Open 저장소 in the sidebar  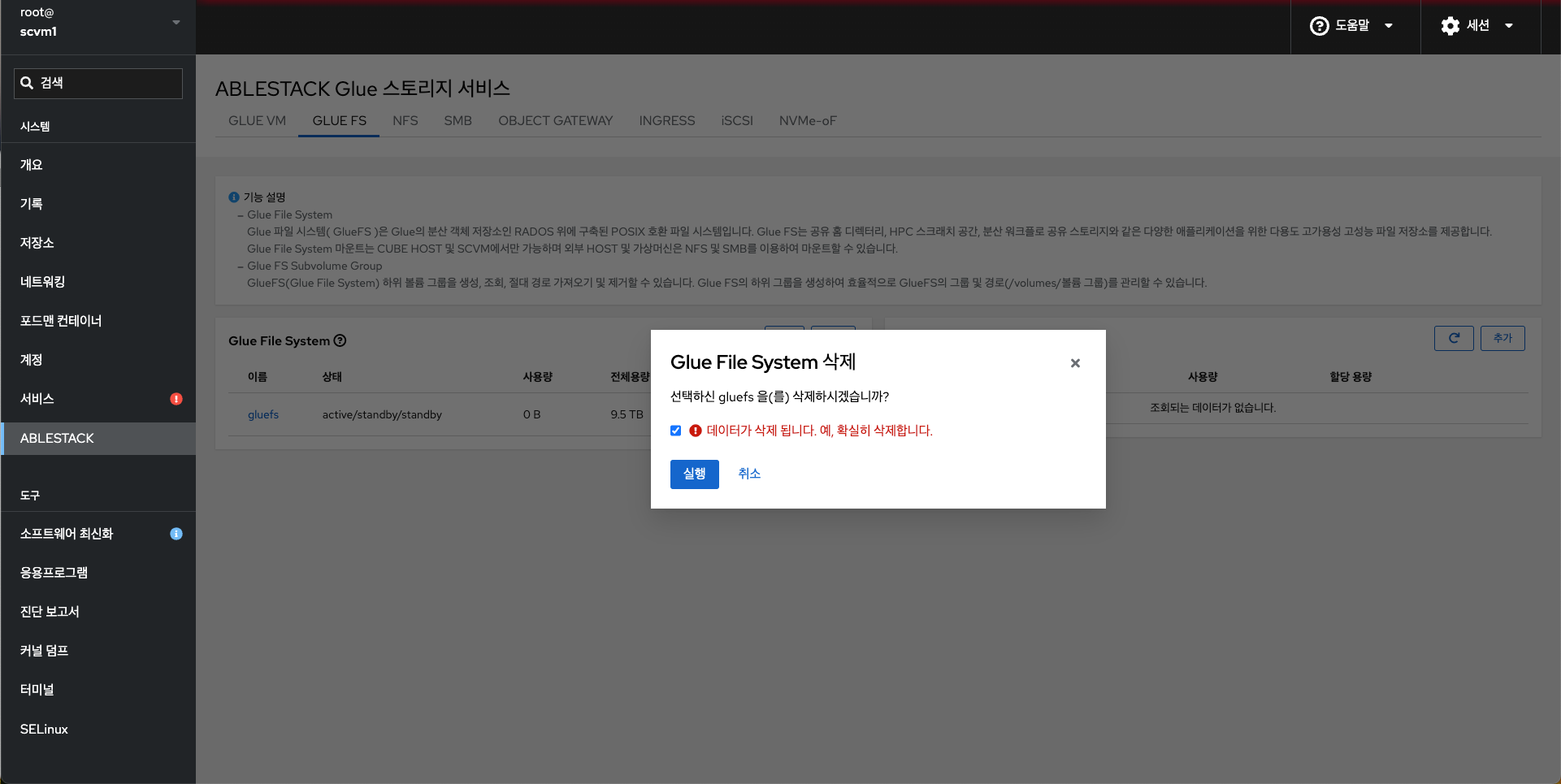pos(98,243)
